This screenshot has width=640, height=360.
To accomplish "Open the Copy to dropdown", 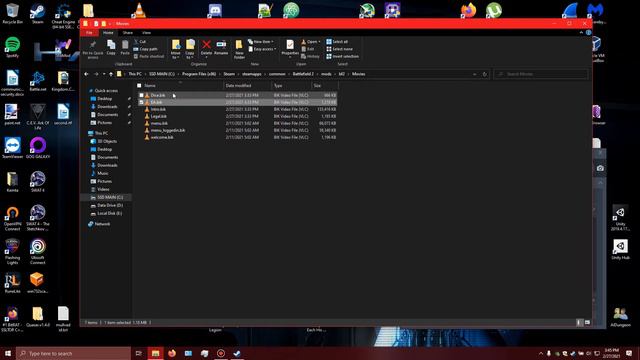I will point(190,49).
